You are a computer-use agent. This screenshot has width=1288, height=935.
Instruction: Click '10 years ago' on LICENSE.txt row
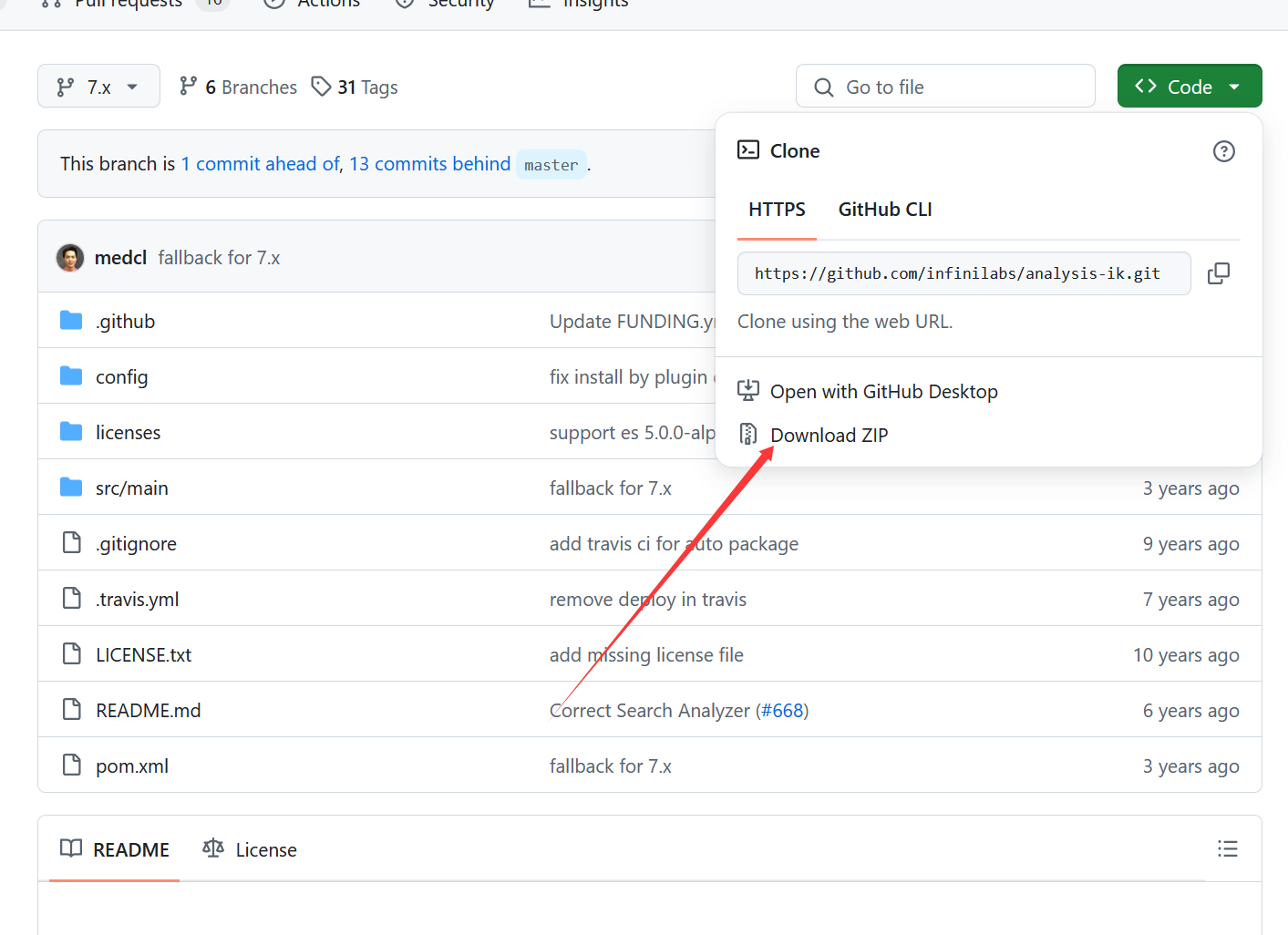[1186, 655]
